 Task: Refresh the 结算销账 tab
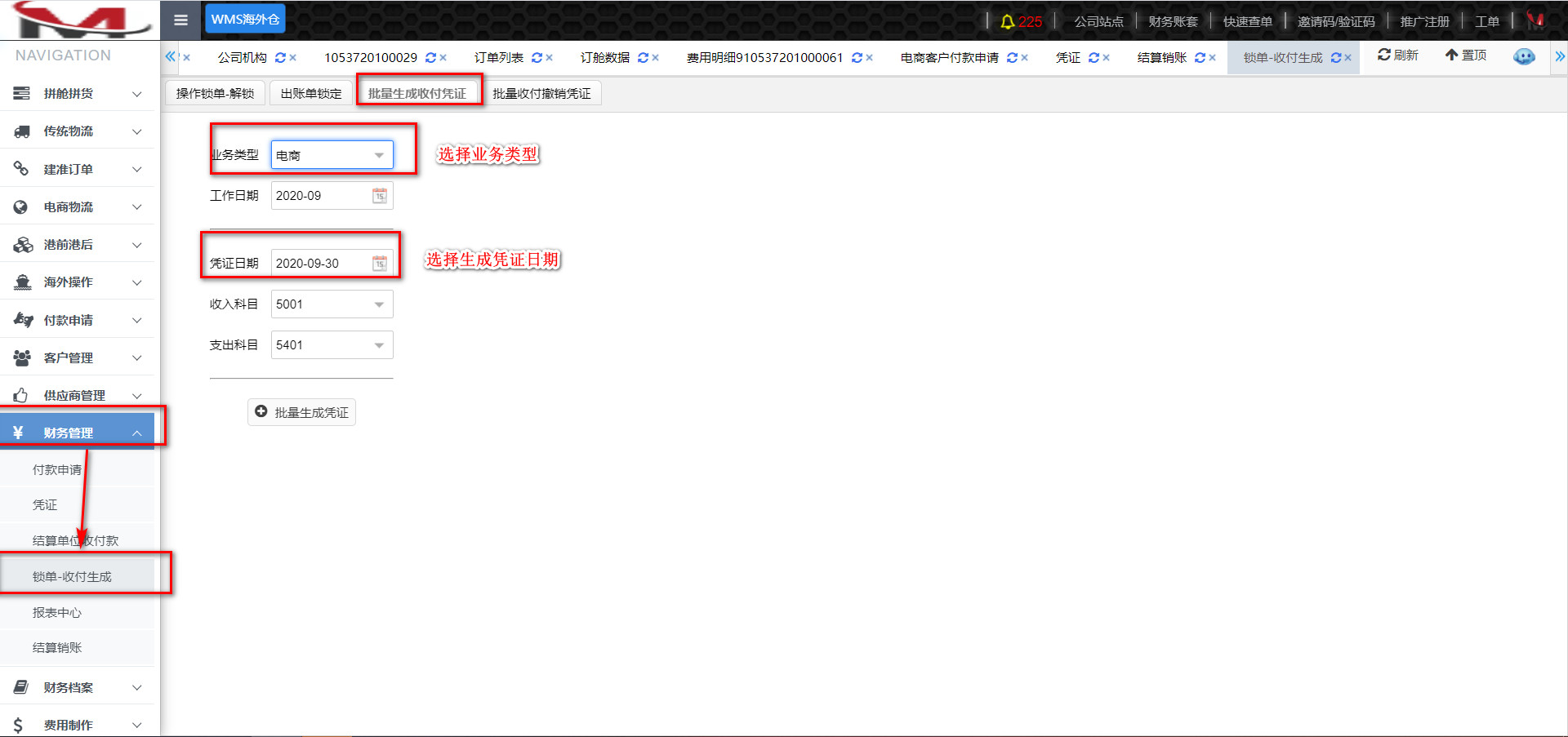click(x=1200, y=58)
